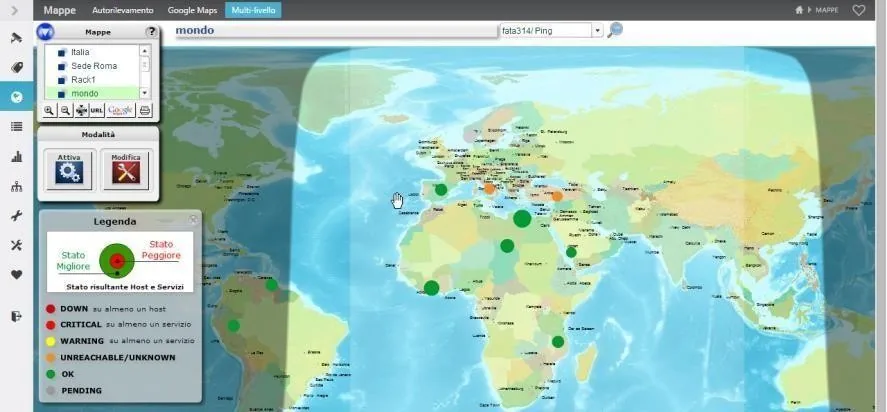Click the green marker in East Africa
This screenshot has width=887, height=412.
tap(558, 342)
